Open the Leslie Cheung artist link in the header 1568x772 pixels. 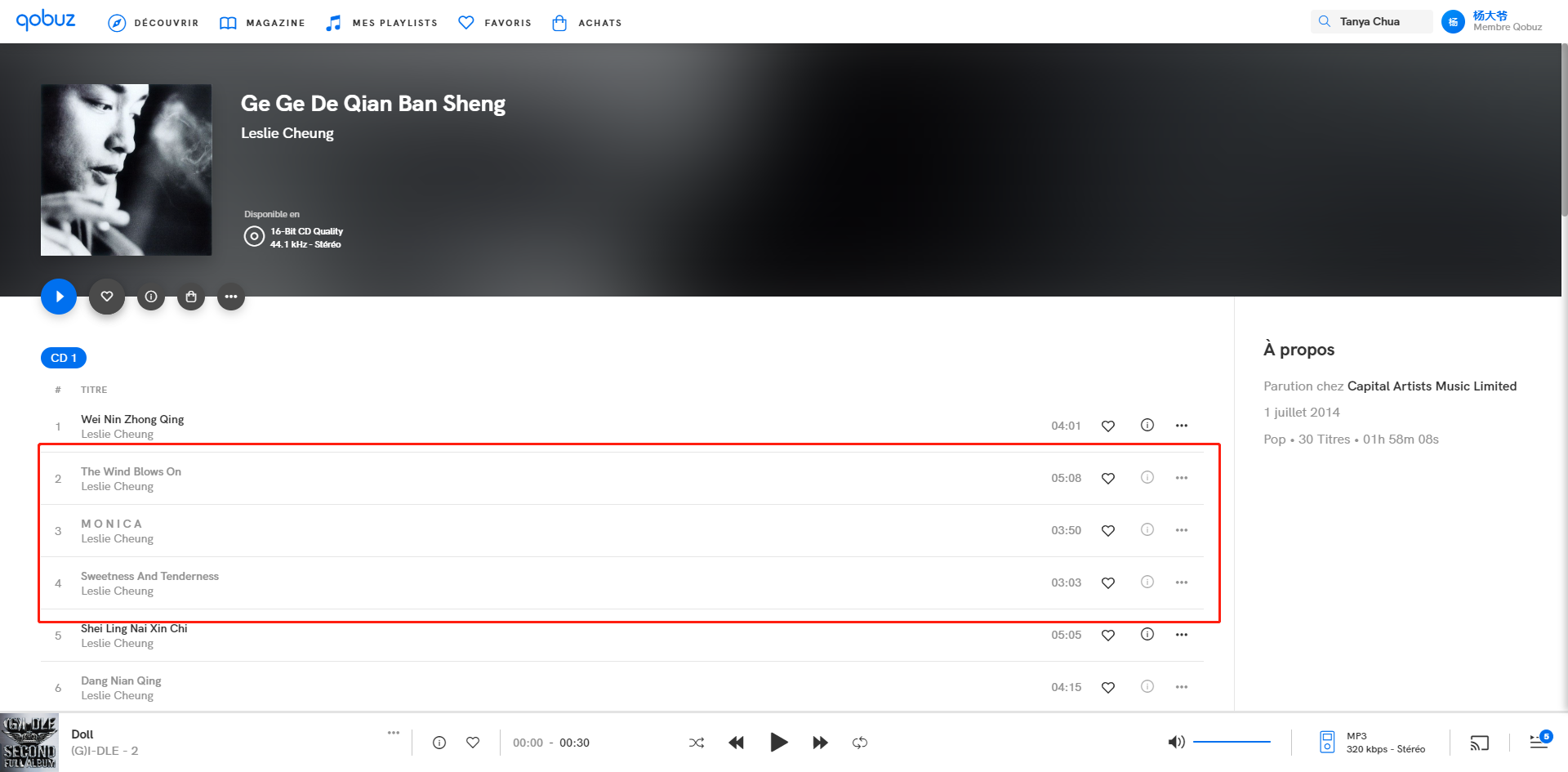(x=287, y=133)
